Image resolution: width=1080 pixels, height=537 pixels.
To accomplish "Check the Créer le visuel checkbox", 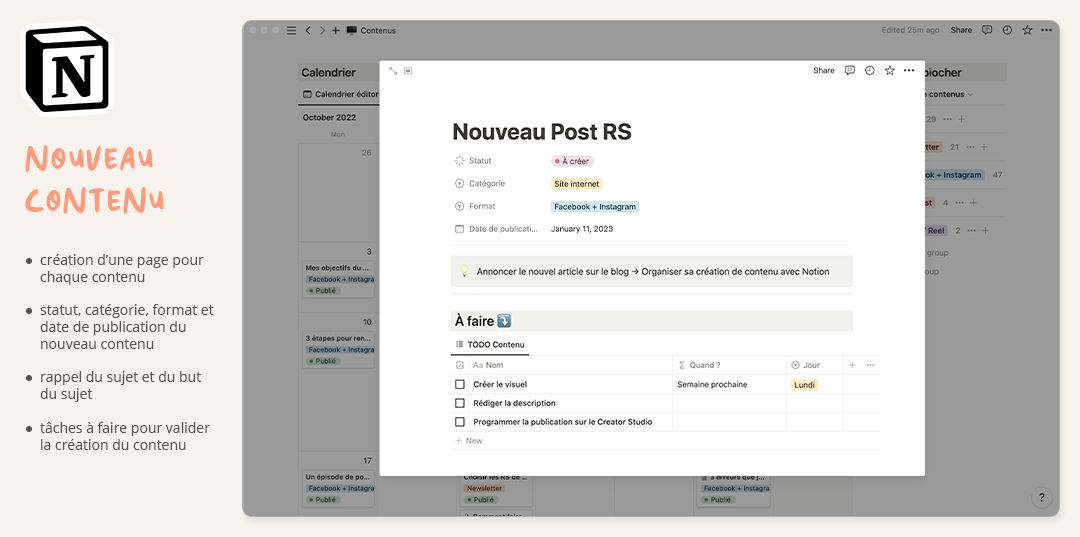I will (459, 384).
